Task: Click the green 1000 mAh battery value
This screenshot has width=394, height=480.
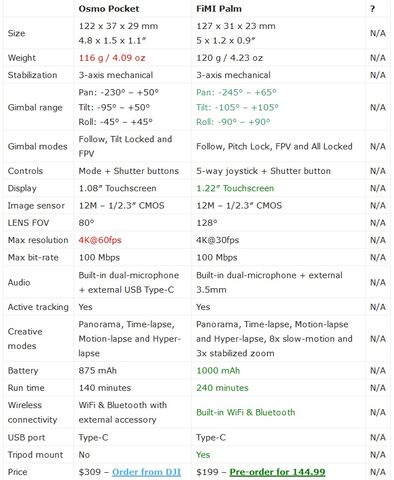Action: (x=218, y=371)
